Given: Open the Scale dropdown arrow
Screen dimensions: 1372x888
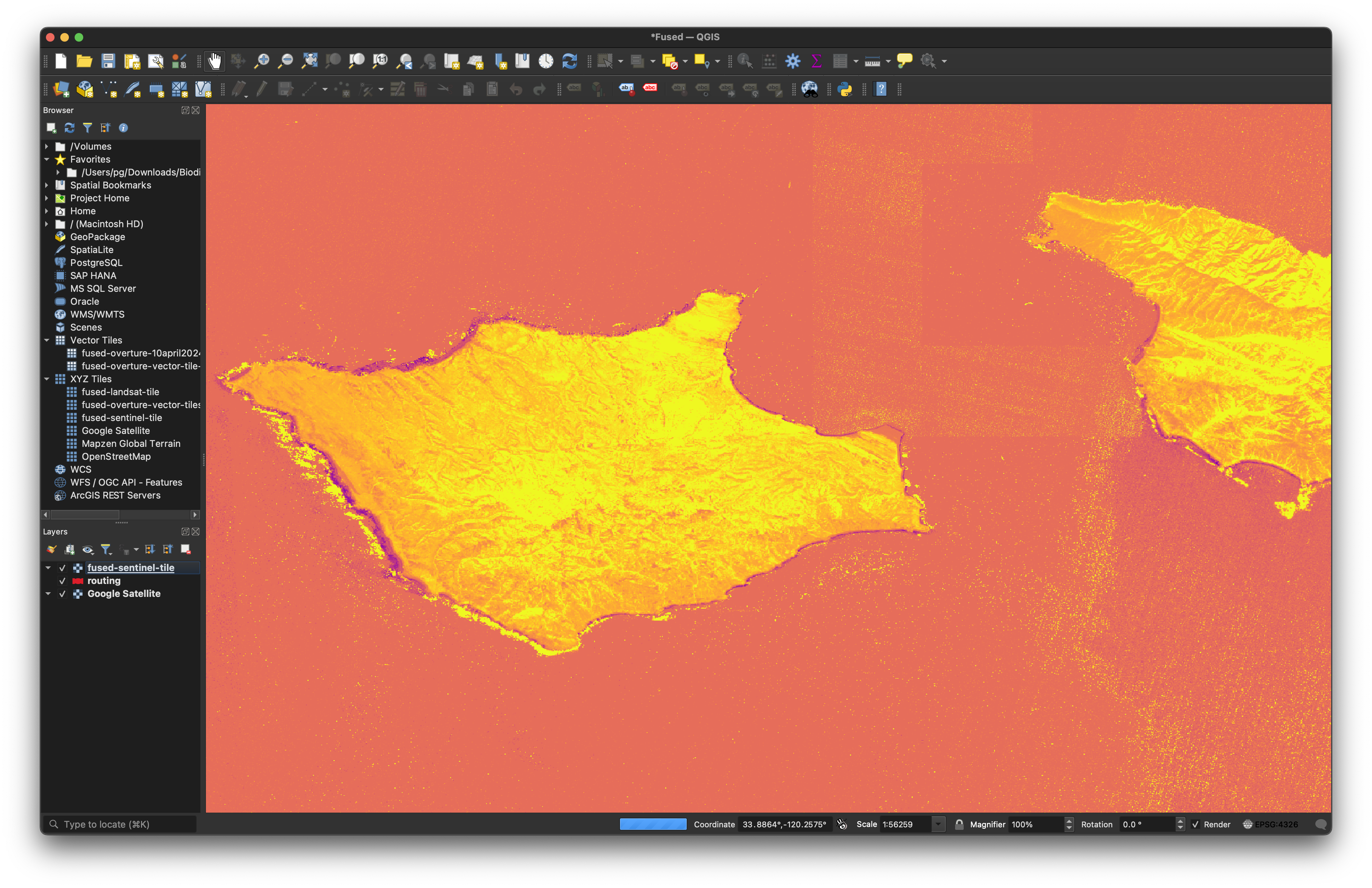Looking at the screenshot, I should 938,824.
